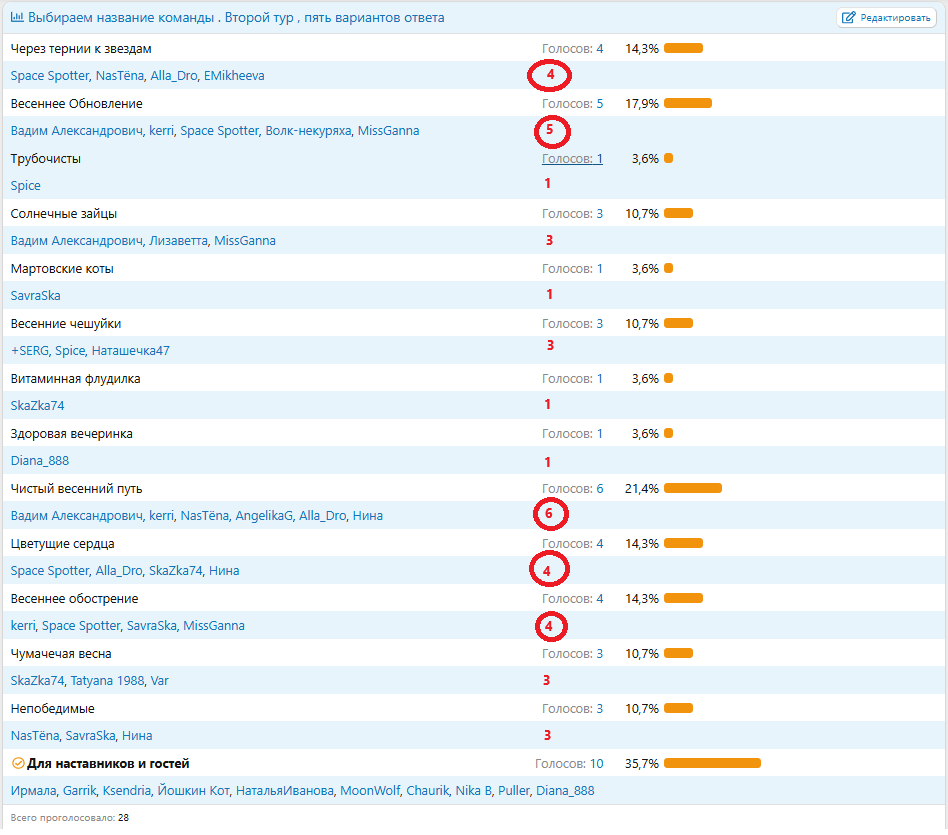Viewport: 948px width, 835px height.
Task: Open Var user link
Action: click(x=160, y=681)
